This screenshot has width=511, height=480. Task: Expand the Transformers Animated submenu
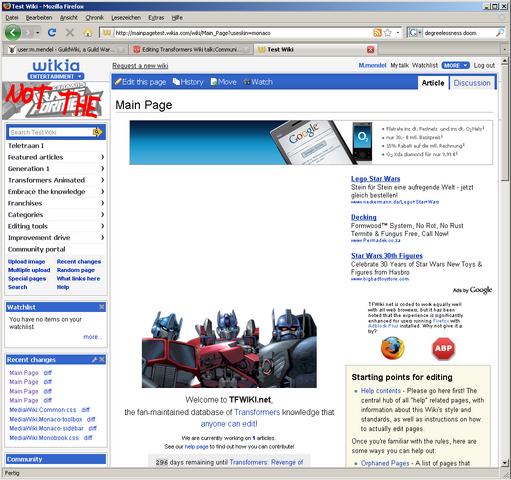102,180
